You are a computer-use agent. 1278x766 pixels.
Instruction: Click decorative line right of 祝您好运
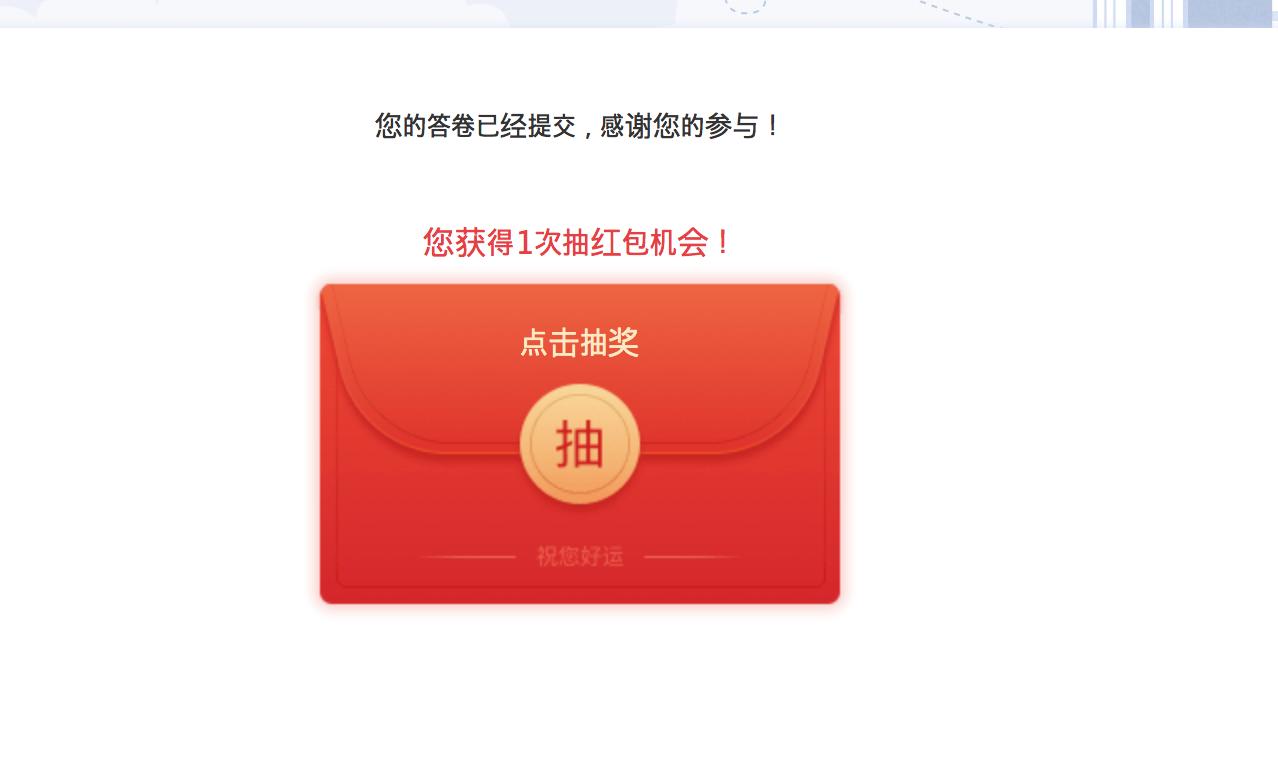(x=692, y=556)
